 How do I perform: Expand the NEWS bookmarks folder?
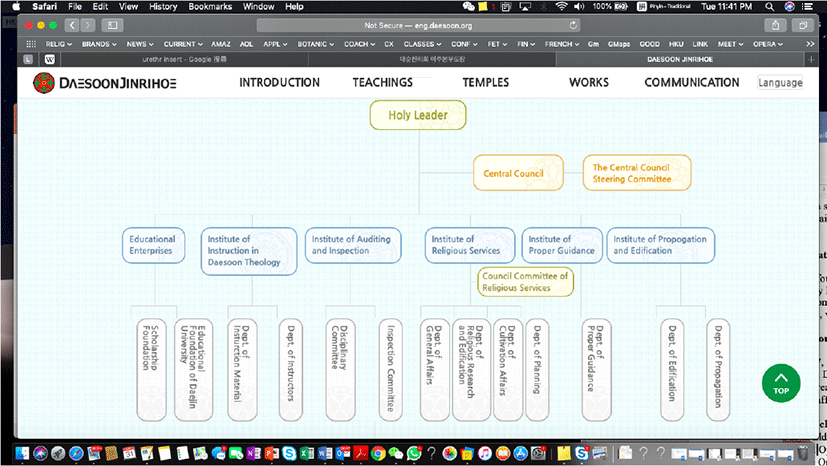(x=140, y=44)
